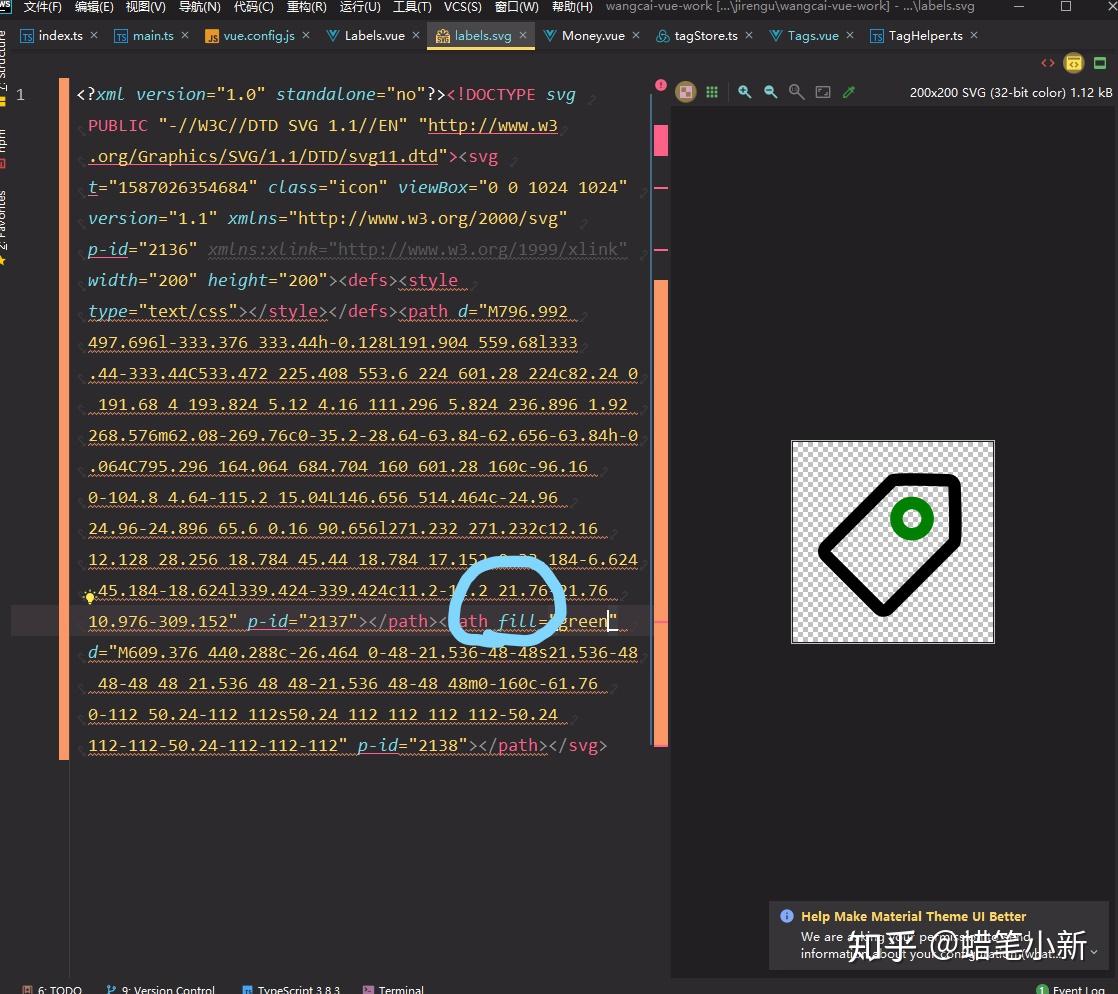Click the viewBox attribute in the code
This screenshot has width=1118, height=994.
[512, 188]
